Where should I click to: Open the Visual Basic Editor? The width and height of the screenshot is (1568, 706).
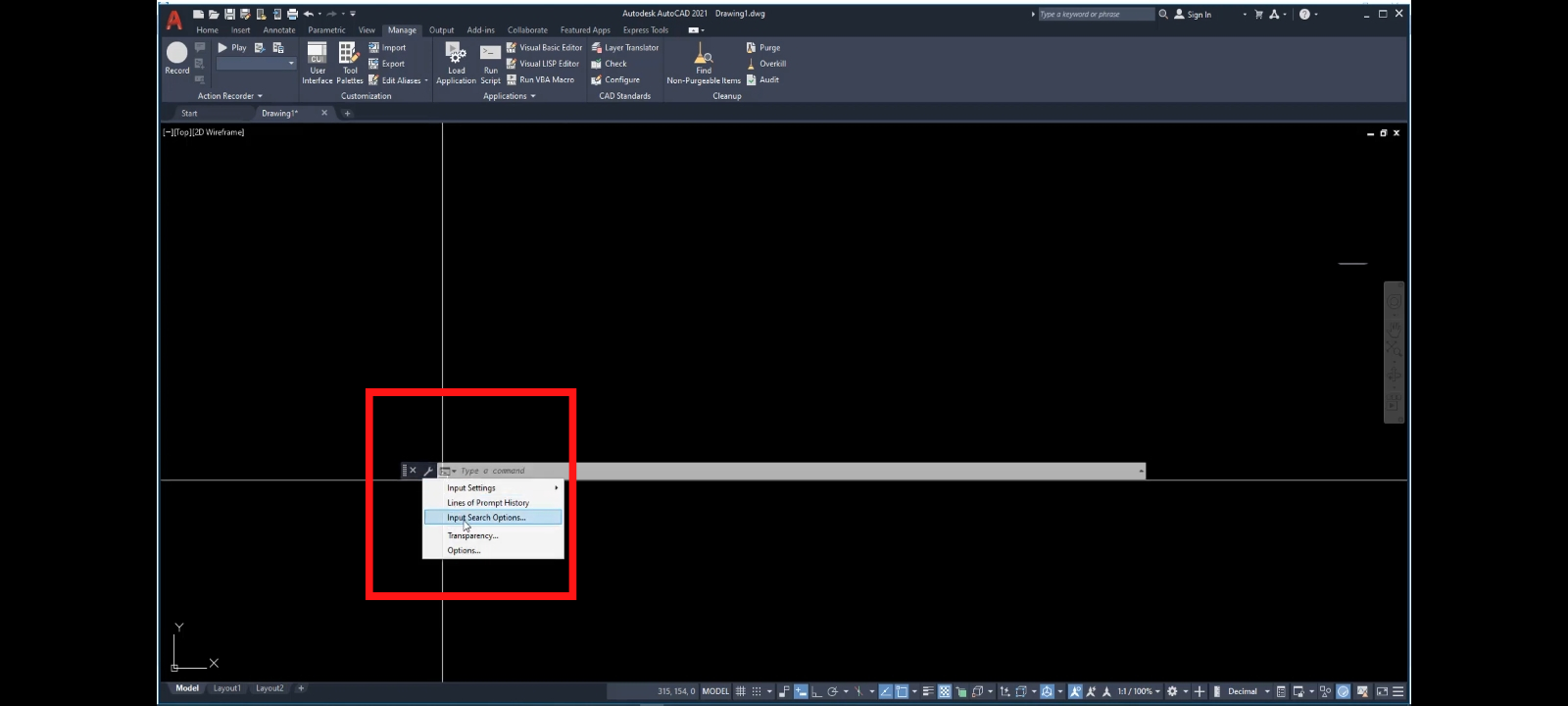(x=544, y=47)
